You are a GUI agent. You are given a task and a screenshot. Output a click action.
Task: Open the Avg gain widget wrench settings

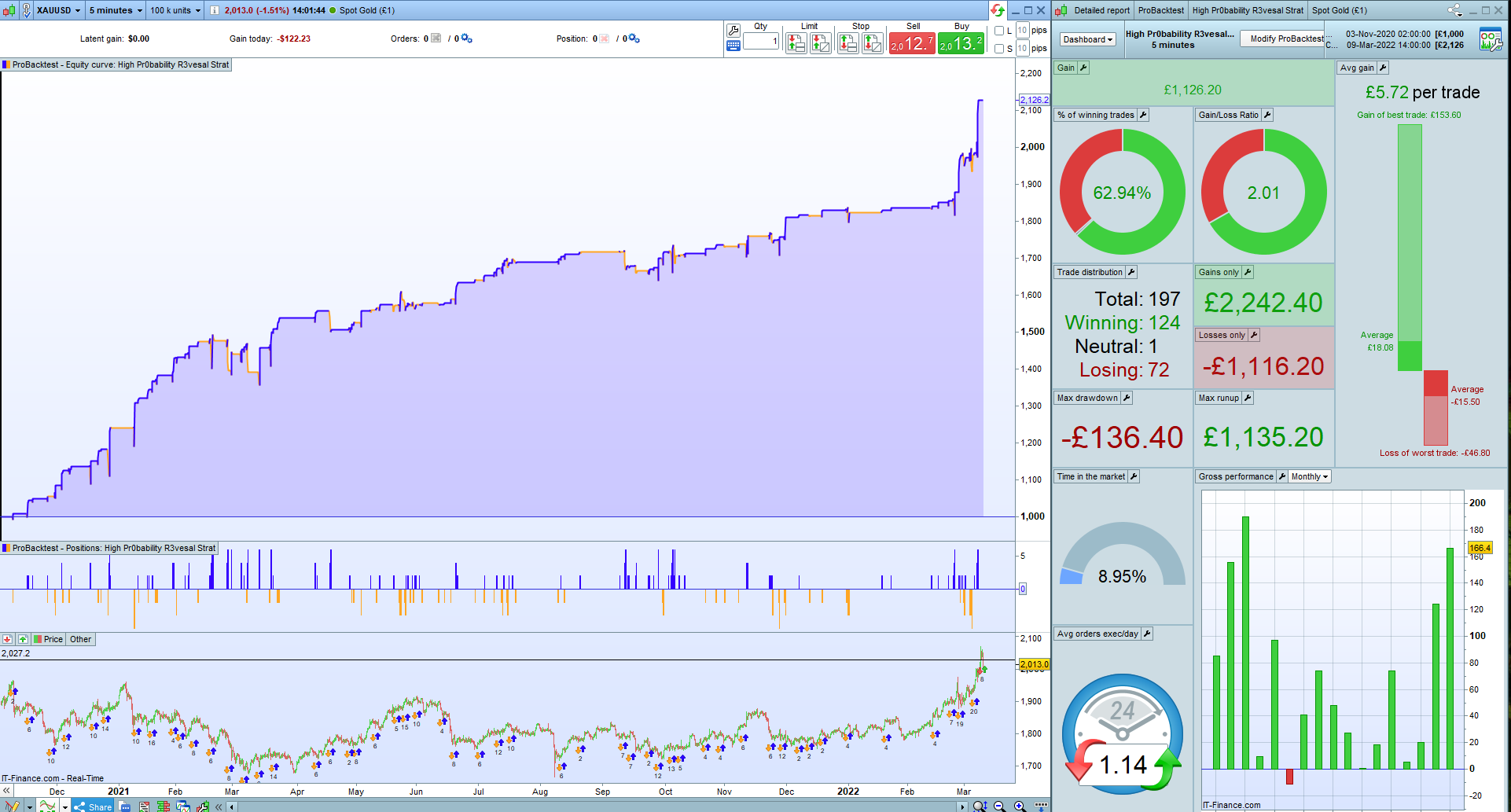click(x=1383, y=68)
